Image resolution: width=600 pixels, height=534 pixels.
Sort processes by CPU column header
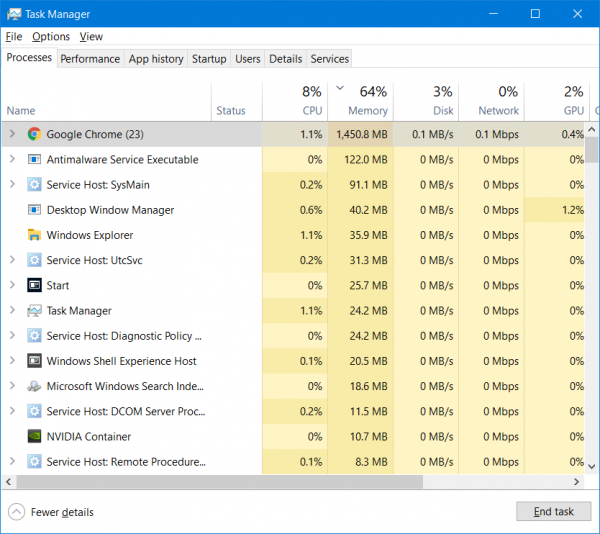pyautogui.click(x=311, y=110)
